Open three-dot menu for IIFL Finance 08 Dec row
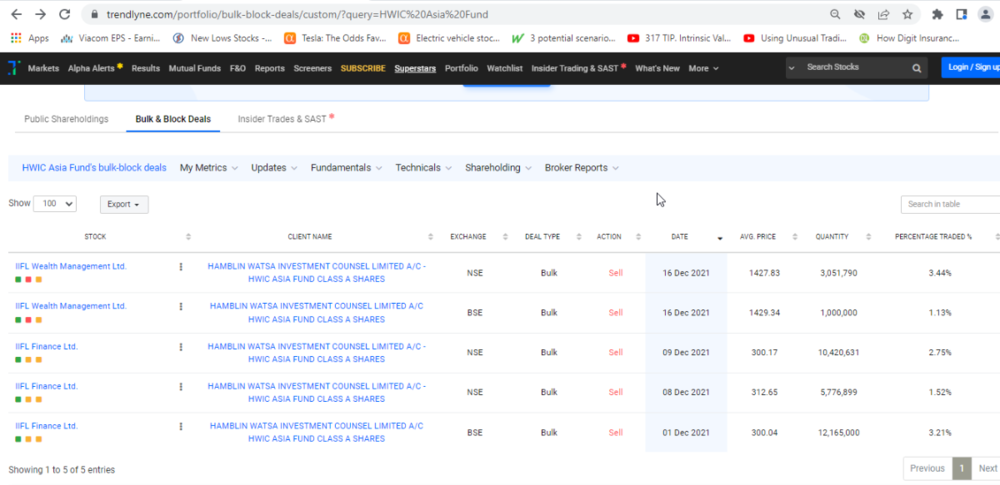1000x485 pixels. (x=181, y=386)
